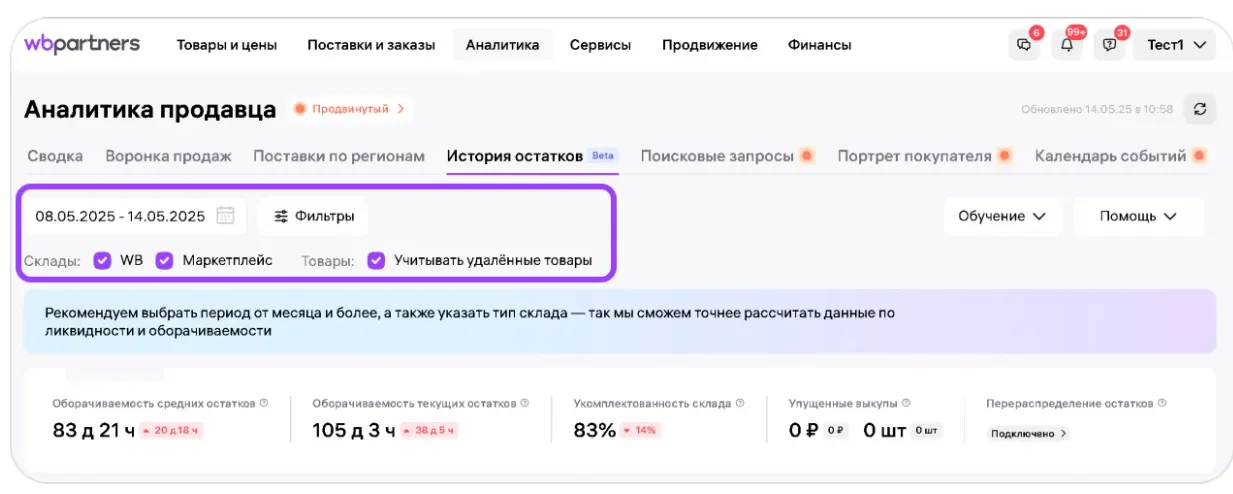Viewport: 1233px width, 494px height.
Task: Click the wbpartners logo
Action: (x=82, y=44)
